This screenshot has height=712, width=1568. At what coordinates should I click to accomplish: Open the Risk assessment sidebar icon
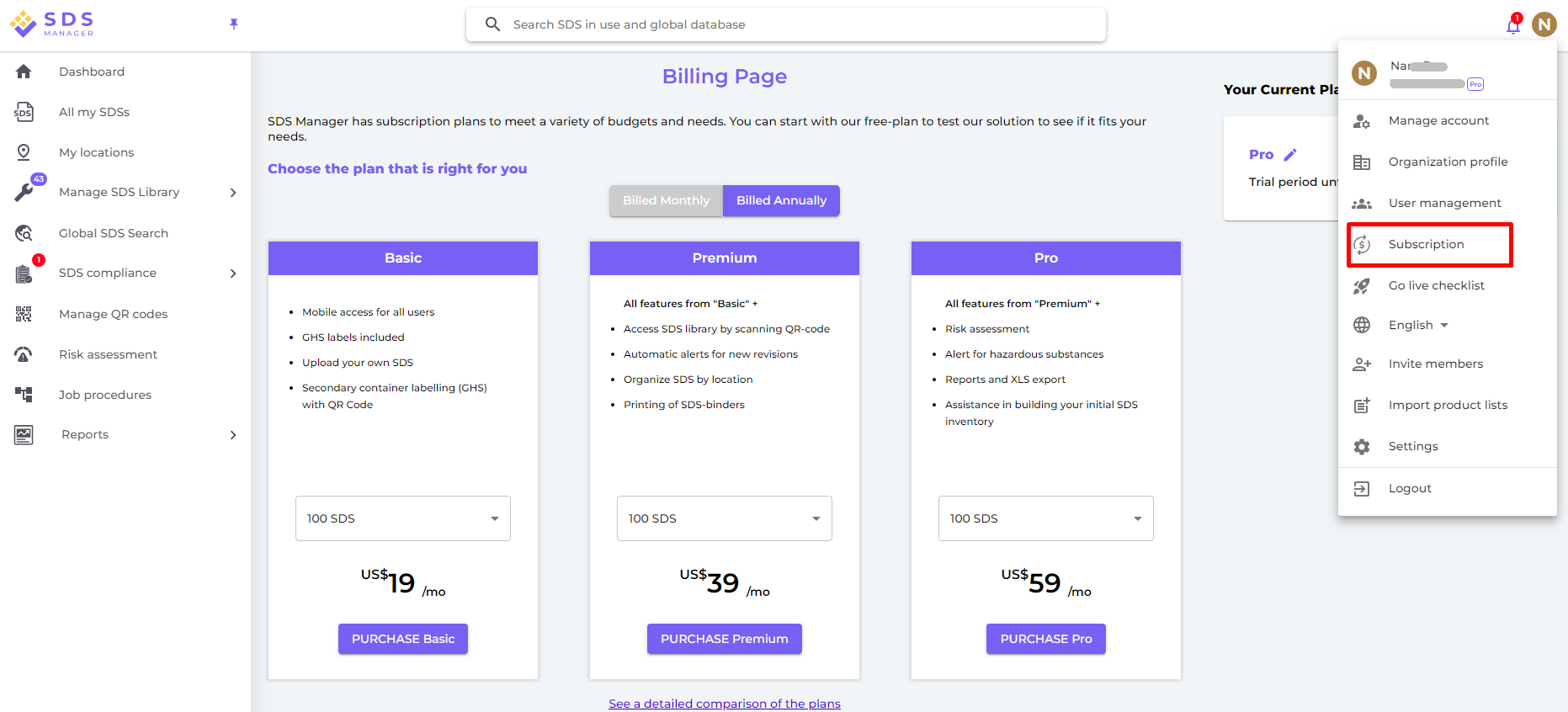click(24, 354)
